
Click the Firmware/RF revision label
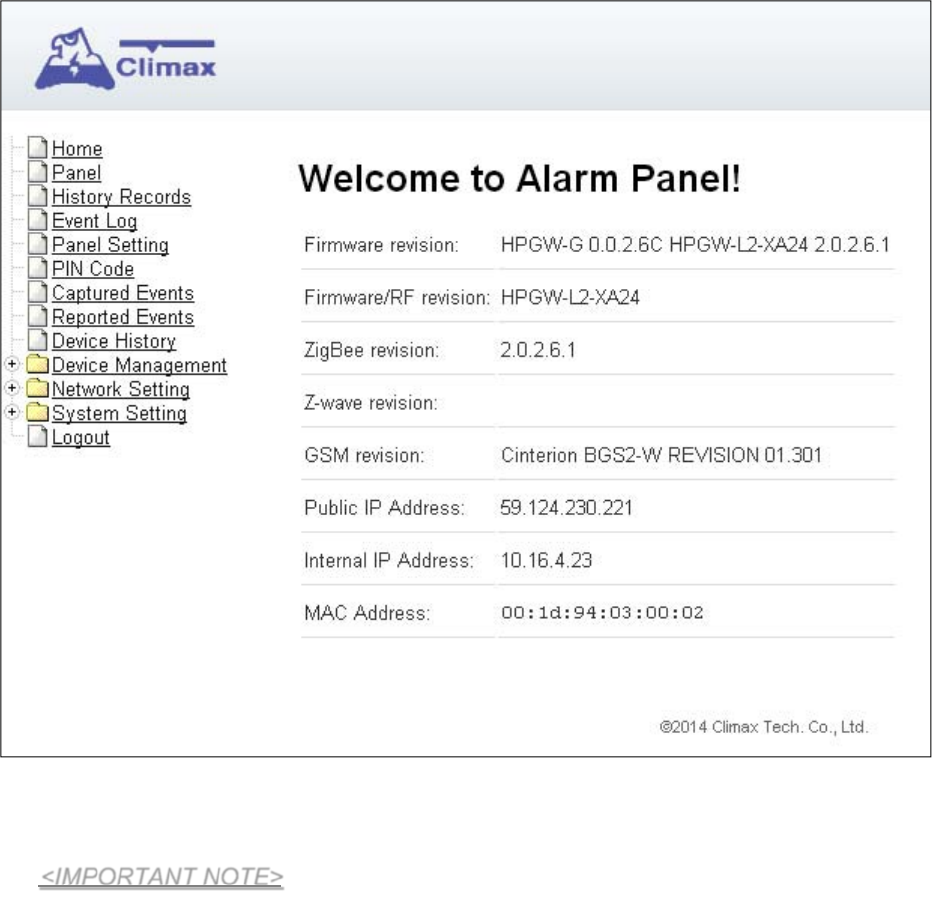(x=397, y=297)
